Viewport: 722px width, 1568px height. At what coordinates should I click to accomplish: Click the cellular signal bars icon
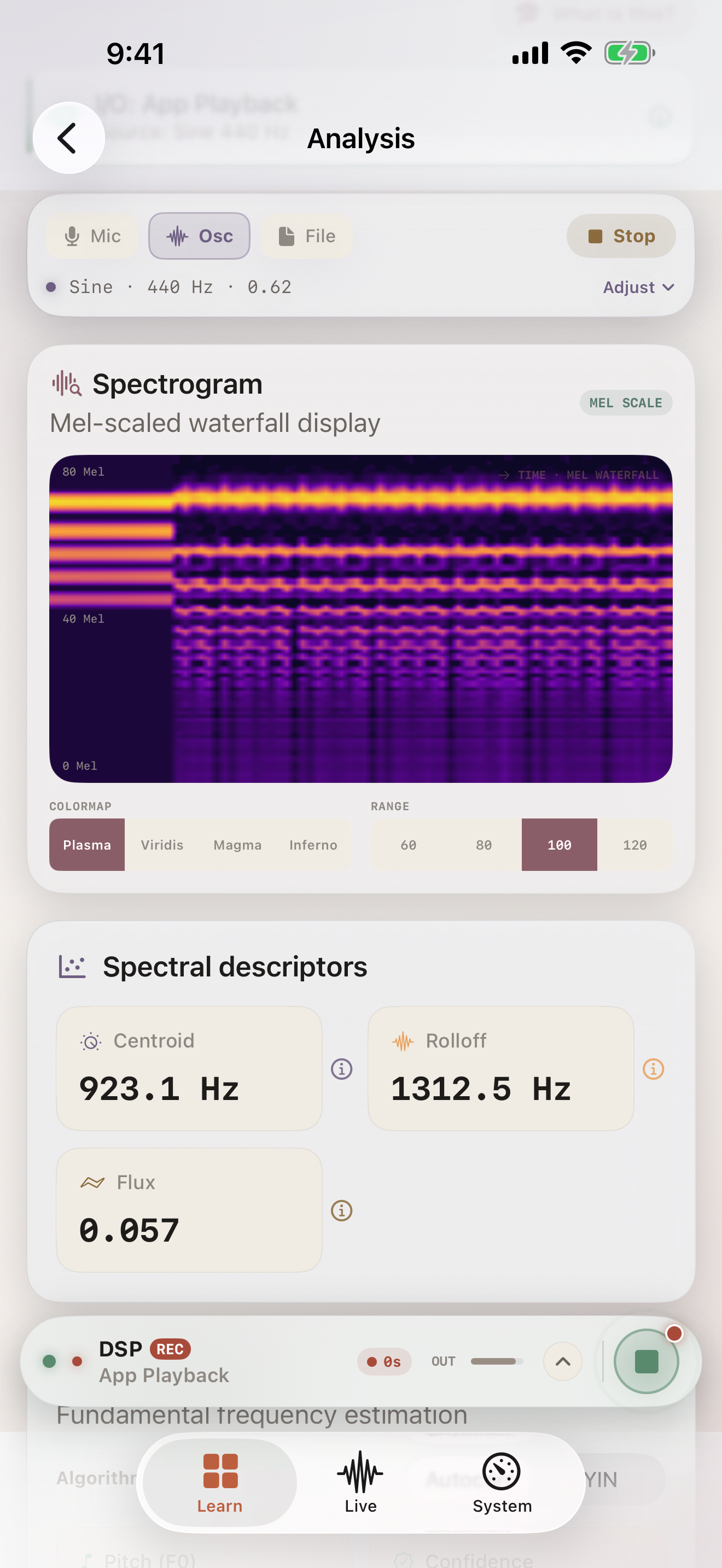pyautogui.click(x=530, y=53)
